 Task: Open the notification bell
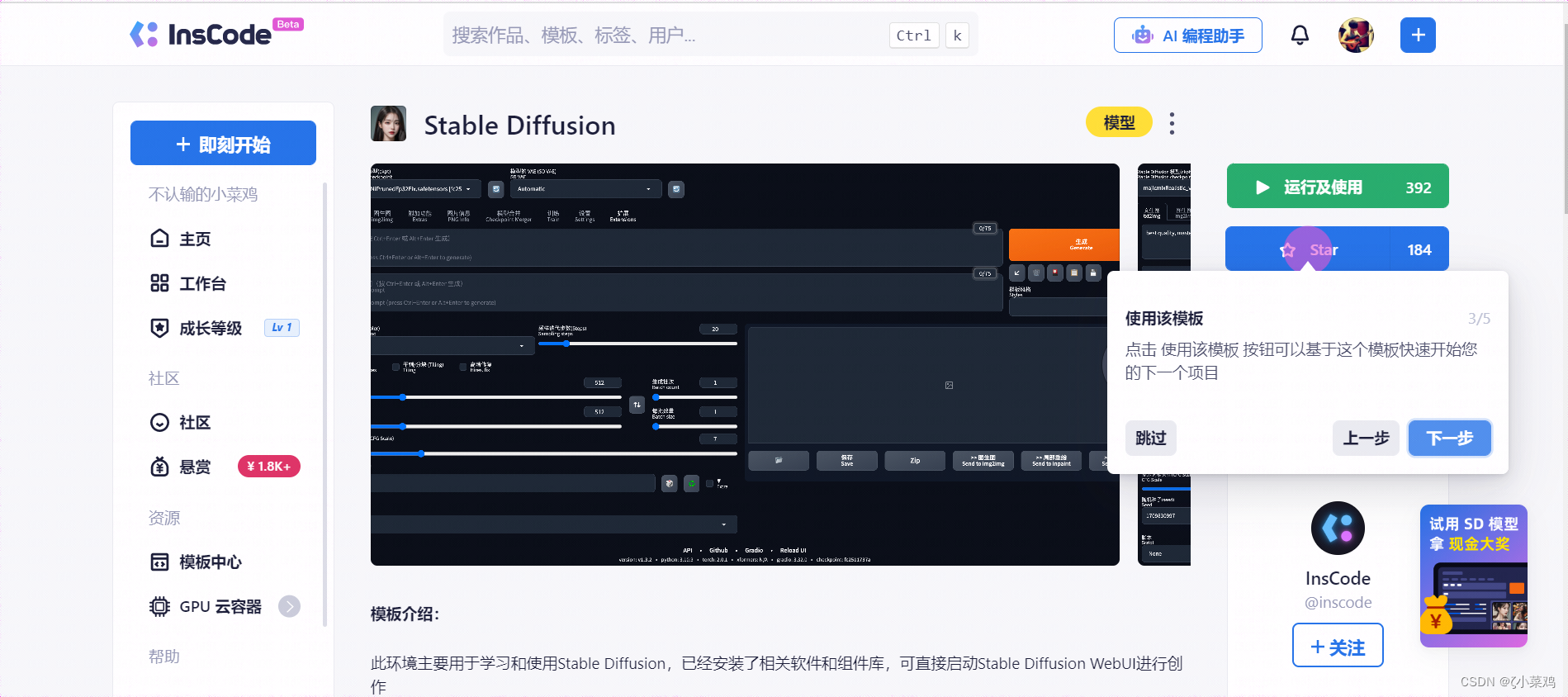[x=1300, y=35]
